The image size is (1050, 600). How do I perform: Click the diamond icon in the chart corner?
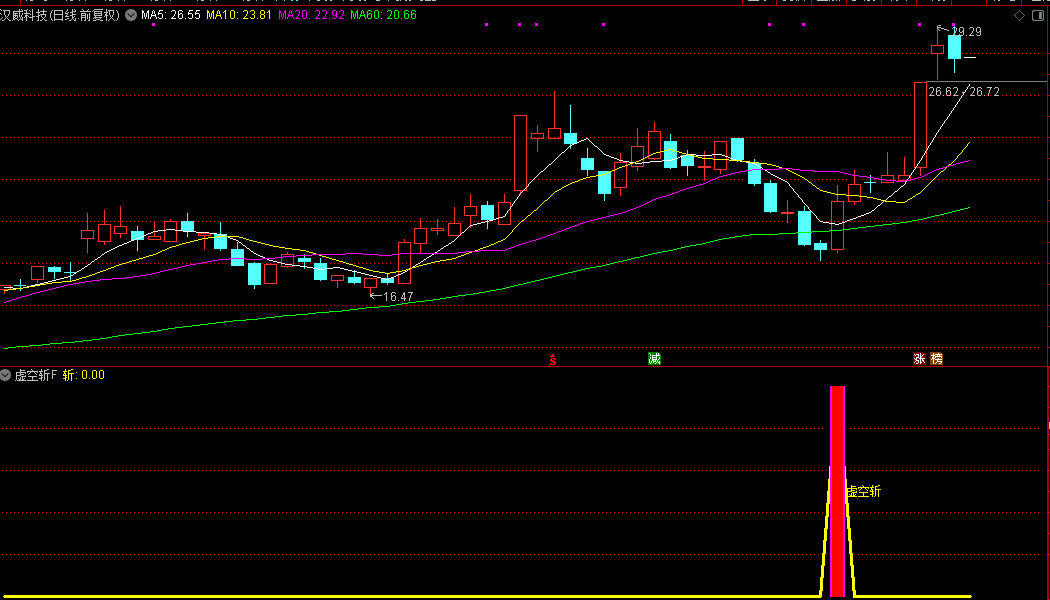(1019, 15)
